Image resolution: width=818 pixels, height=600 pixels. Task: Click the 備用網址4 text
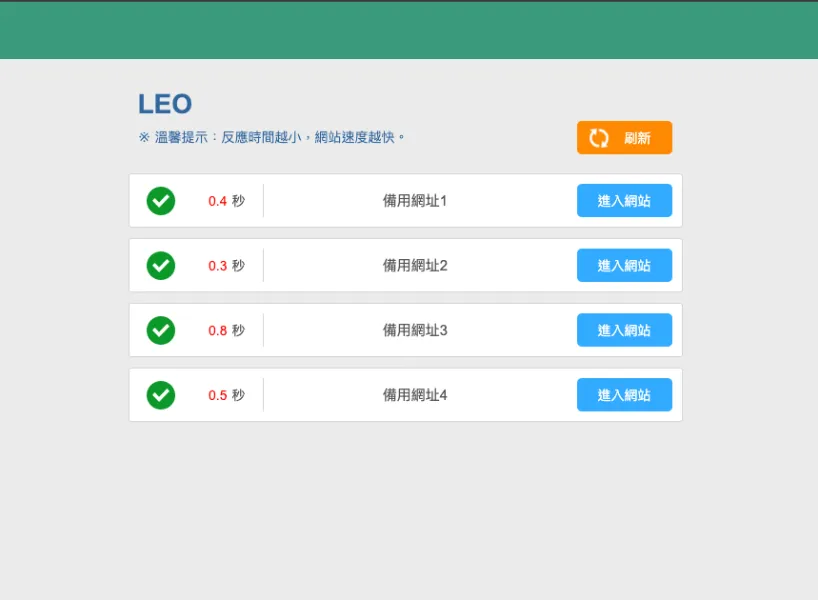coord(415,395)
